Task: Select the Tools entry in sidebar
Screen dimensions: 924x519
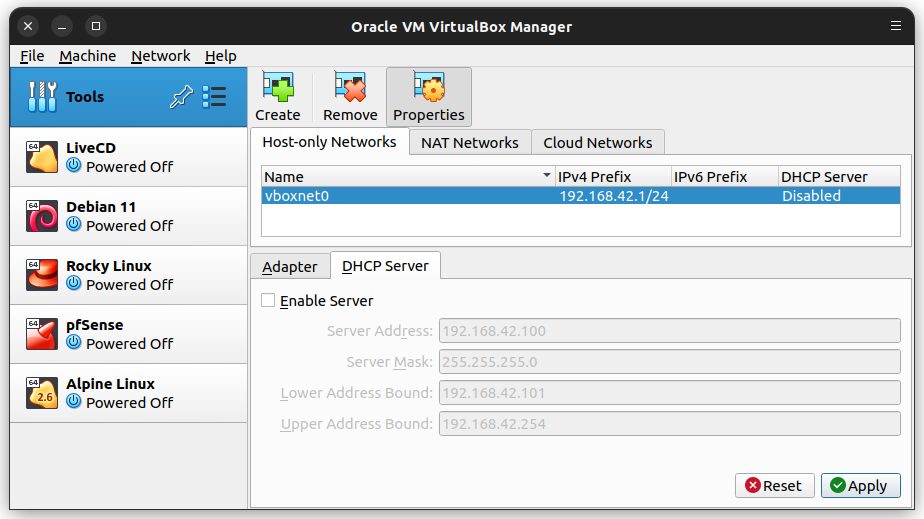Action: pos(128,97)
